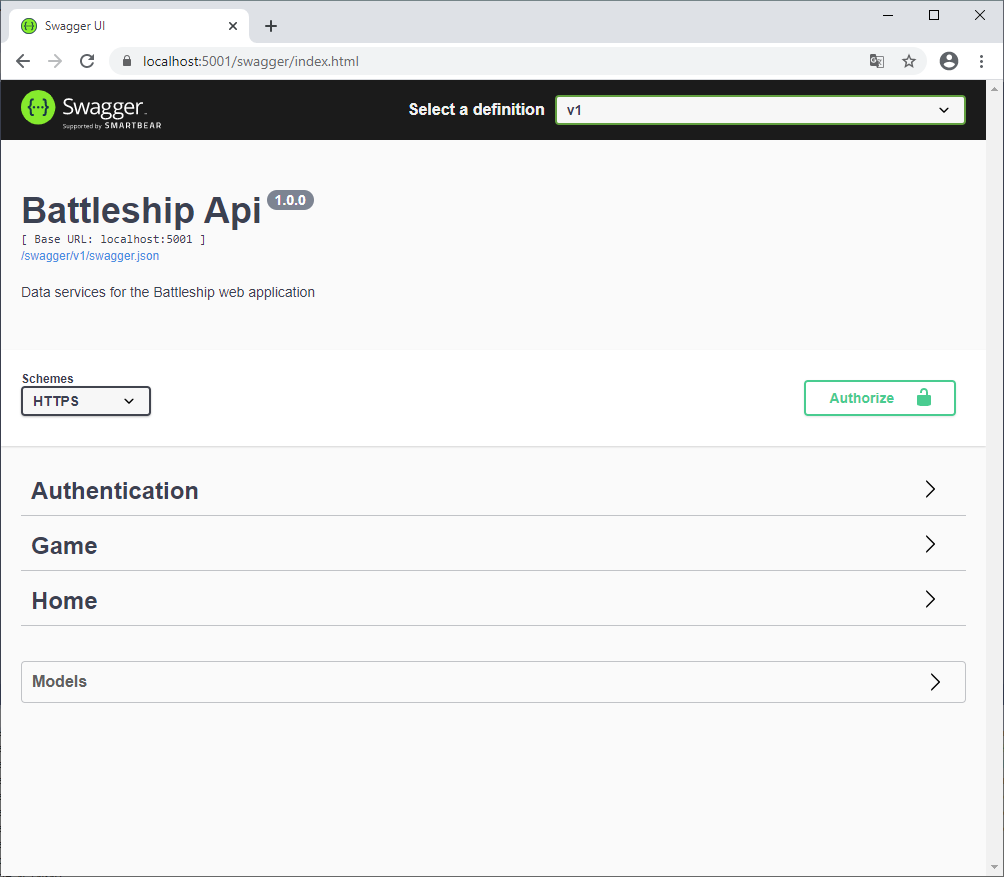Open Chrome three-dot menu

[x=981, y=61]
